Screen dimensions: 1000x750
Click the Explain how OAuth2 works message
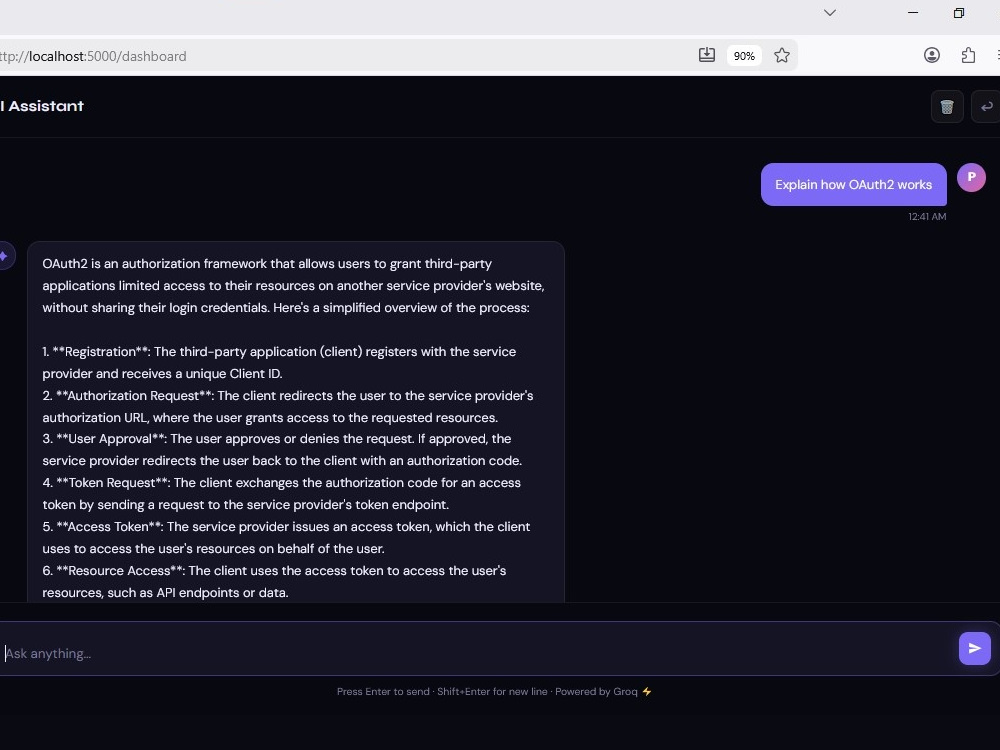tap(853, 184)
